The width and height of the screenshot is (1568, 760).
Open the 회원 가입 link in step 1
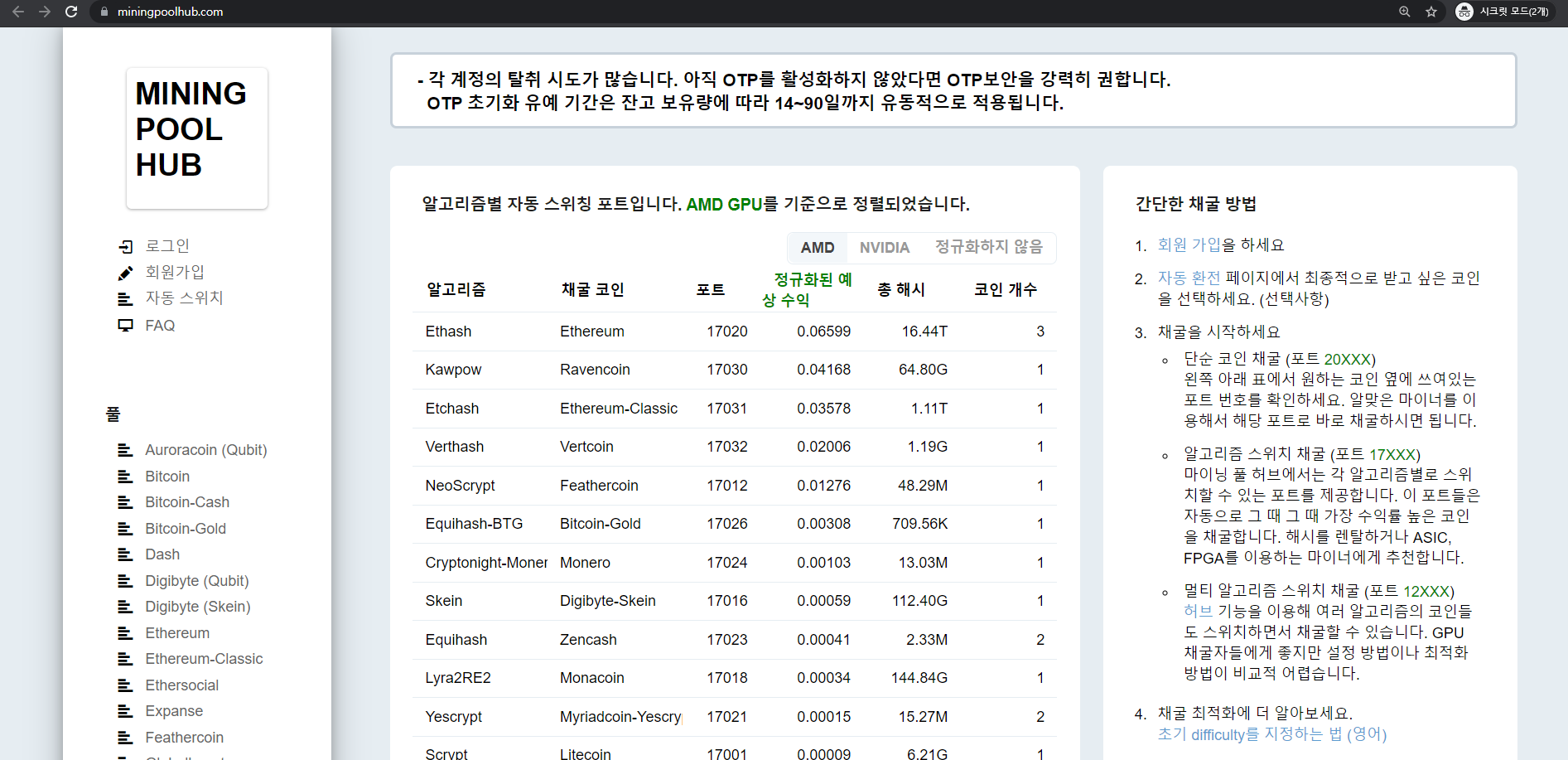[1189, 245]
